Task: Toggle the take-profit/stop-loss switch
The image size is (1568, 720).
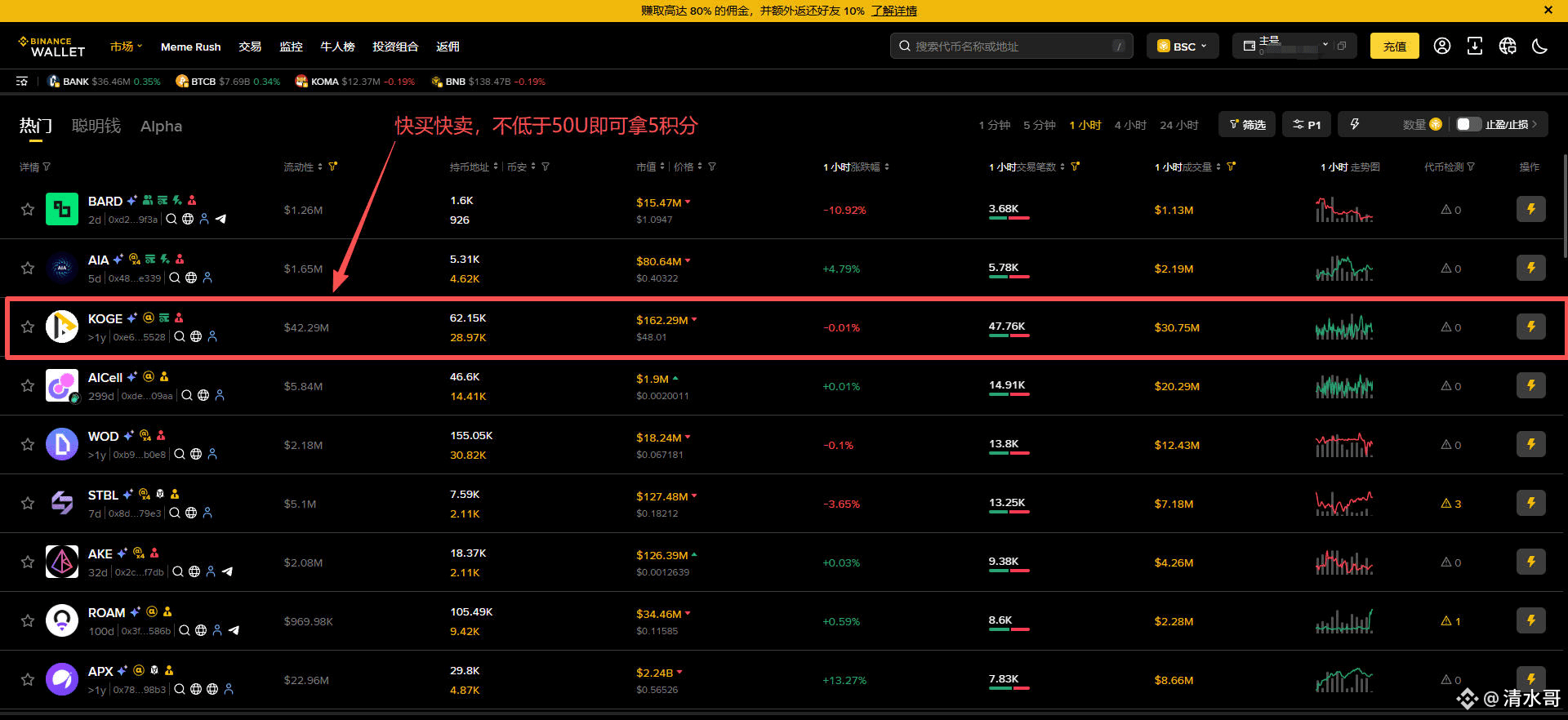Action: (x=1468, y=124)
